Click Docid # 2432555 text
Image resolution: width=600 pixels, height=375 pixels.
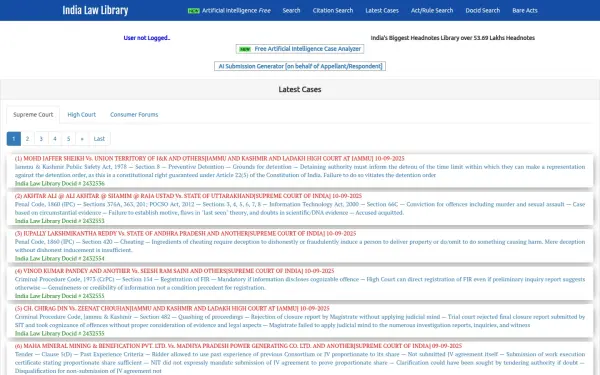(60, 296)
